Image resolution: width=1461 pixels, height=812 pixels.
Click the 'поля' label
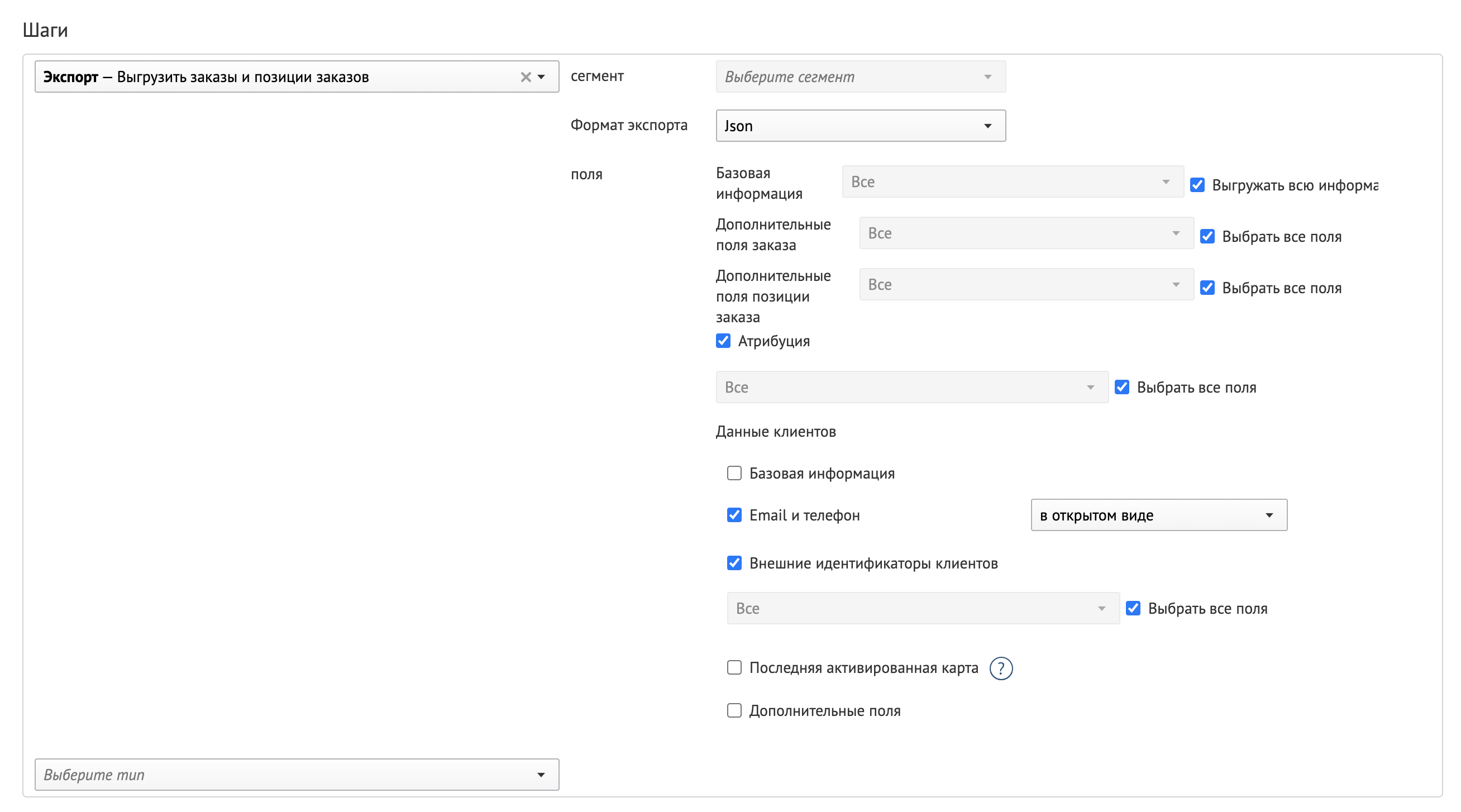(586, 174)
